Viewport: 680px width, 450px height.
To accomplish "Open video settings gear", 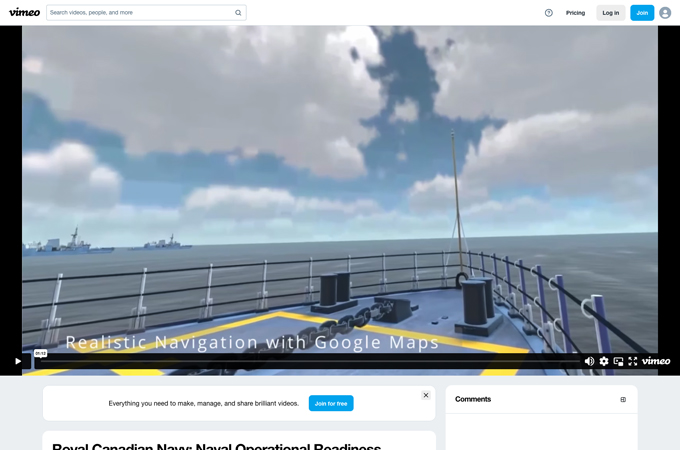I will pyautogui.click(x=604, y=361).
